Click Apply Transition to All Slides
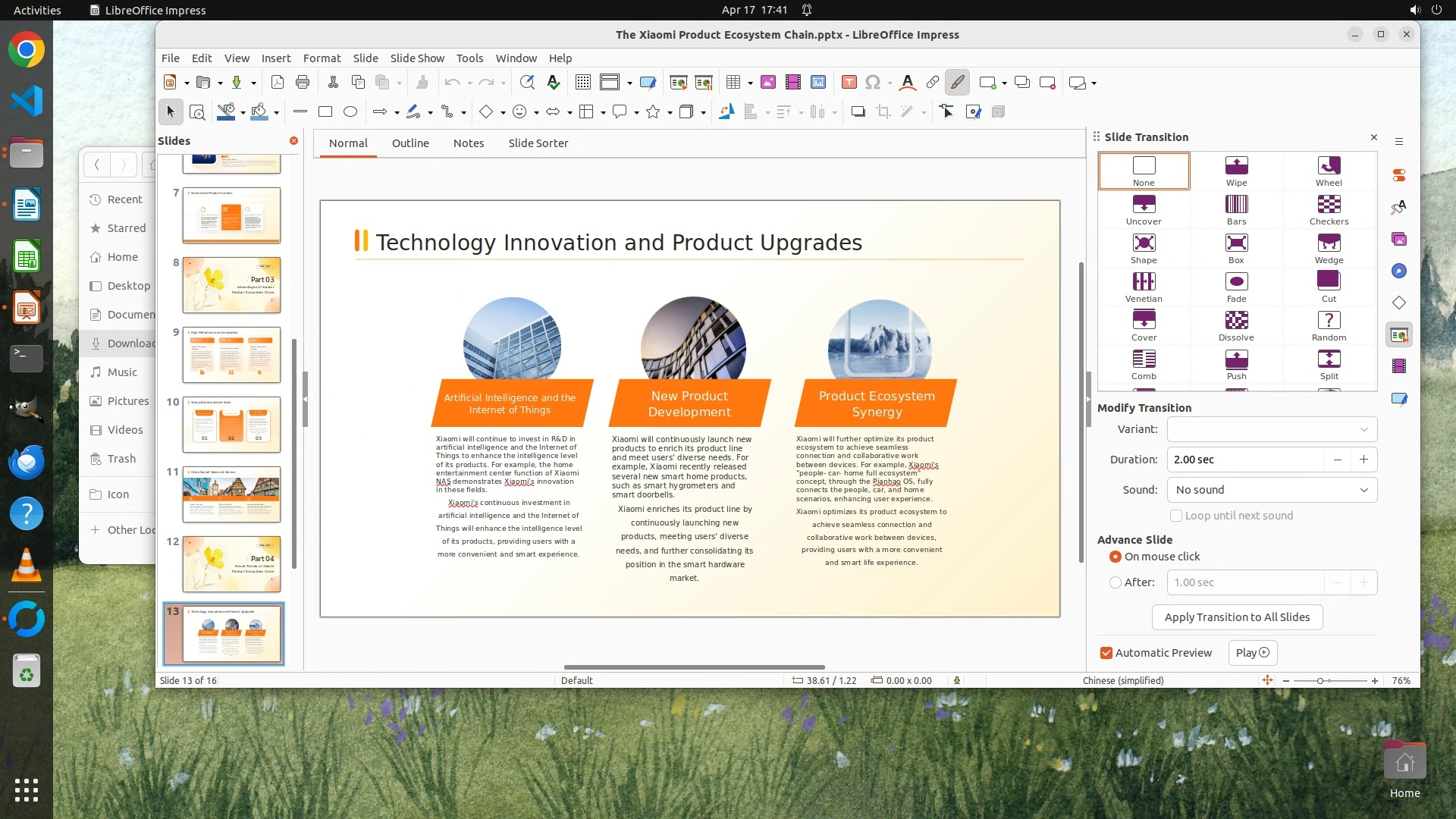1456x819 pixels. (x=1237, y=617)
